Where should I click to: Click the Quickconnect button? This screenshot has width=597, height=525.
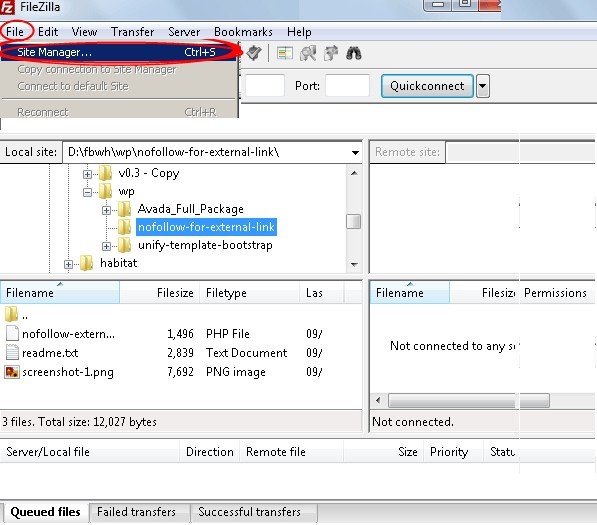[x=427, y=86]
